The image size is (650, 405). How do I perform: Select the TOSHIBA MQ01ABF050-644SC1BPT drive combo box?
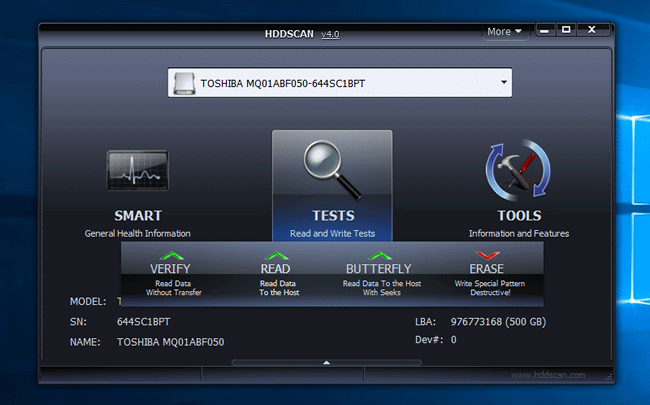[340, 83]
